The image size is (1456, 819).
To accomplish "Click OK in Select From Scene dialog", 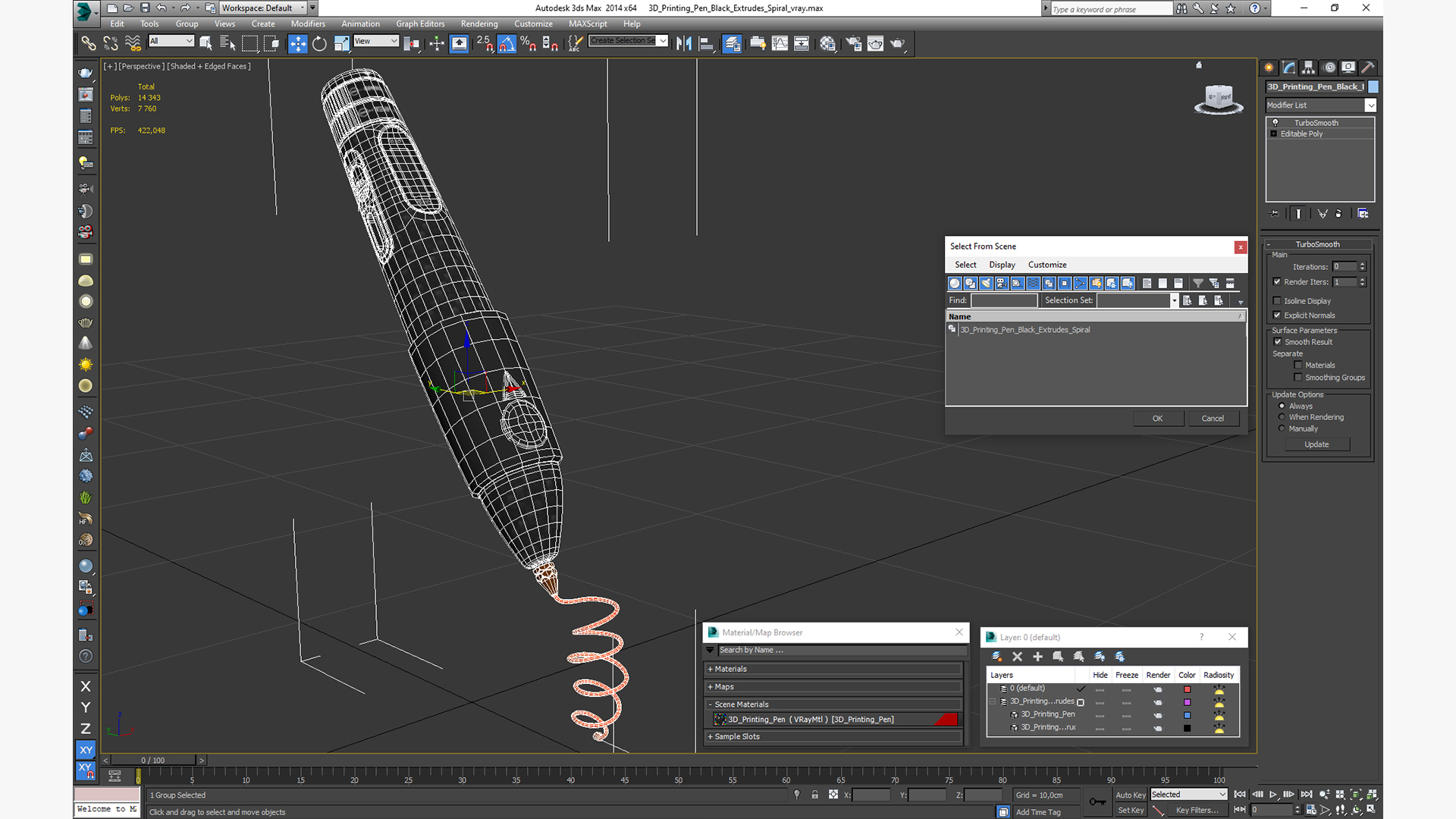I will (1158, 419).
